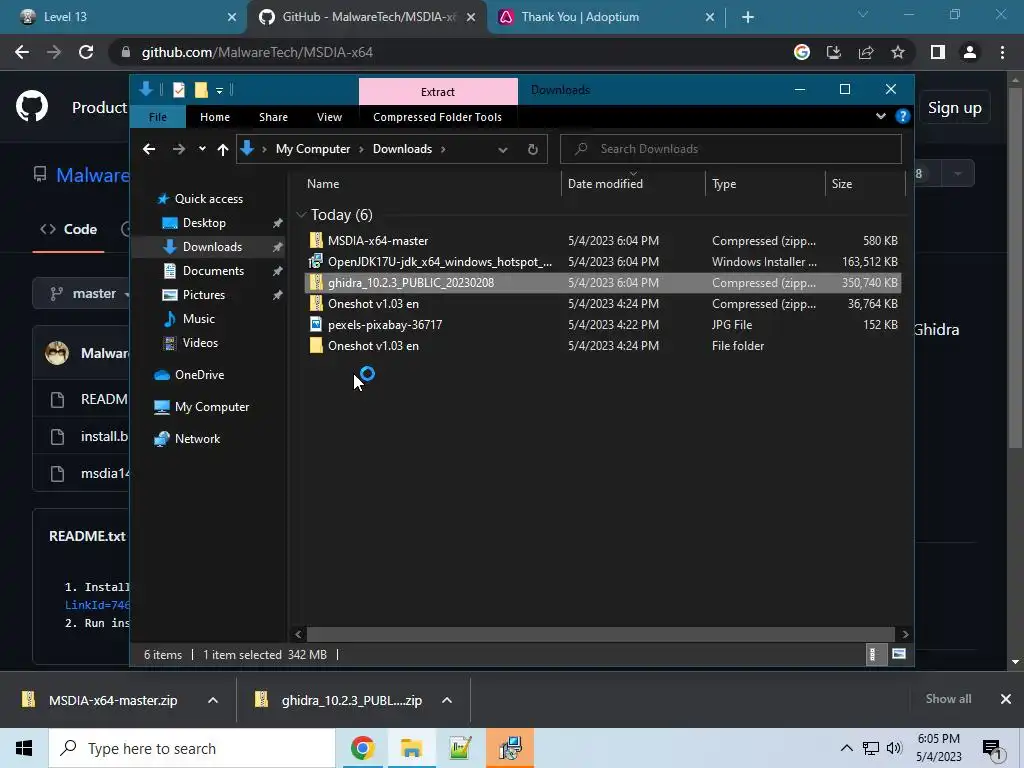Click Show all downloads
The width and height of the screenshot is (1024, 768).
(948, 699)
